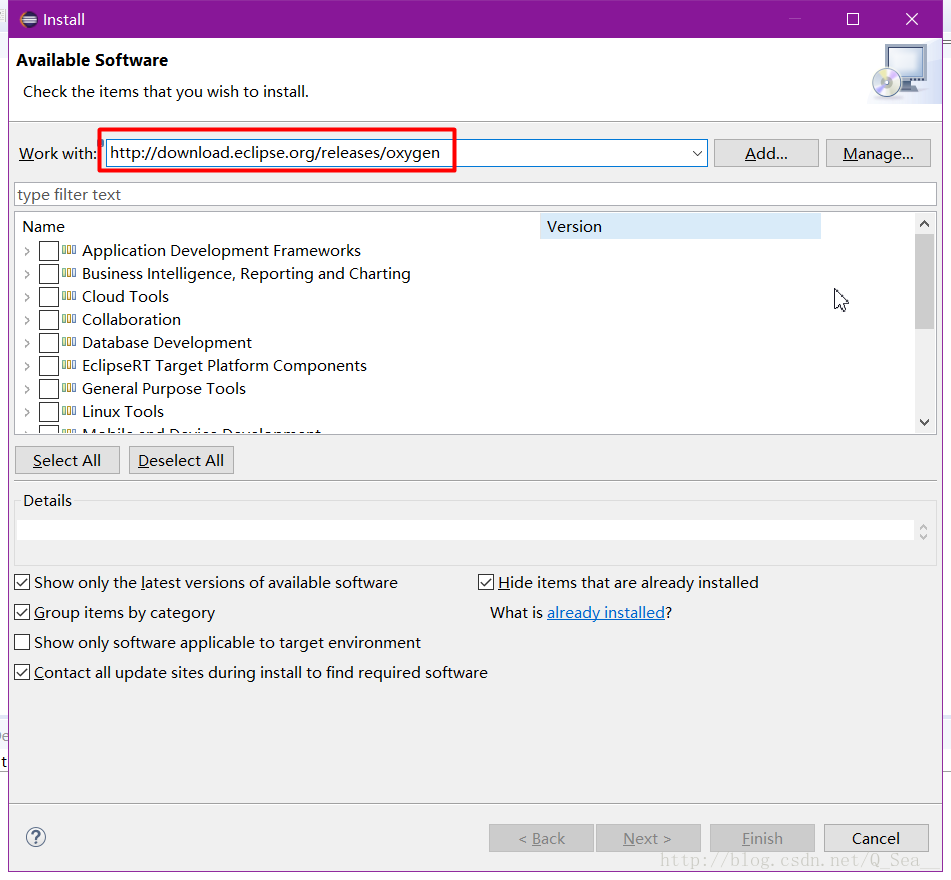Screen dimensions: 951x880
Task: Check the Business Intelligence, Reporting and Charting checkbox
Action: (x=49, y=274)
